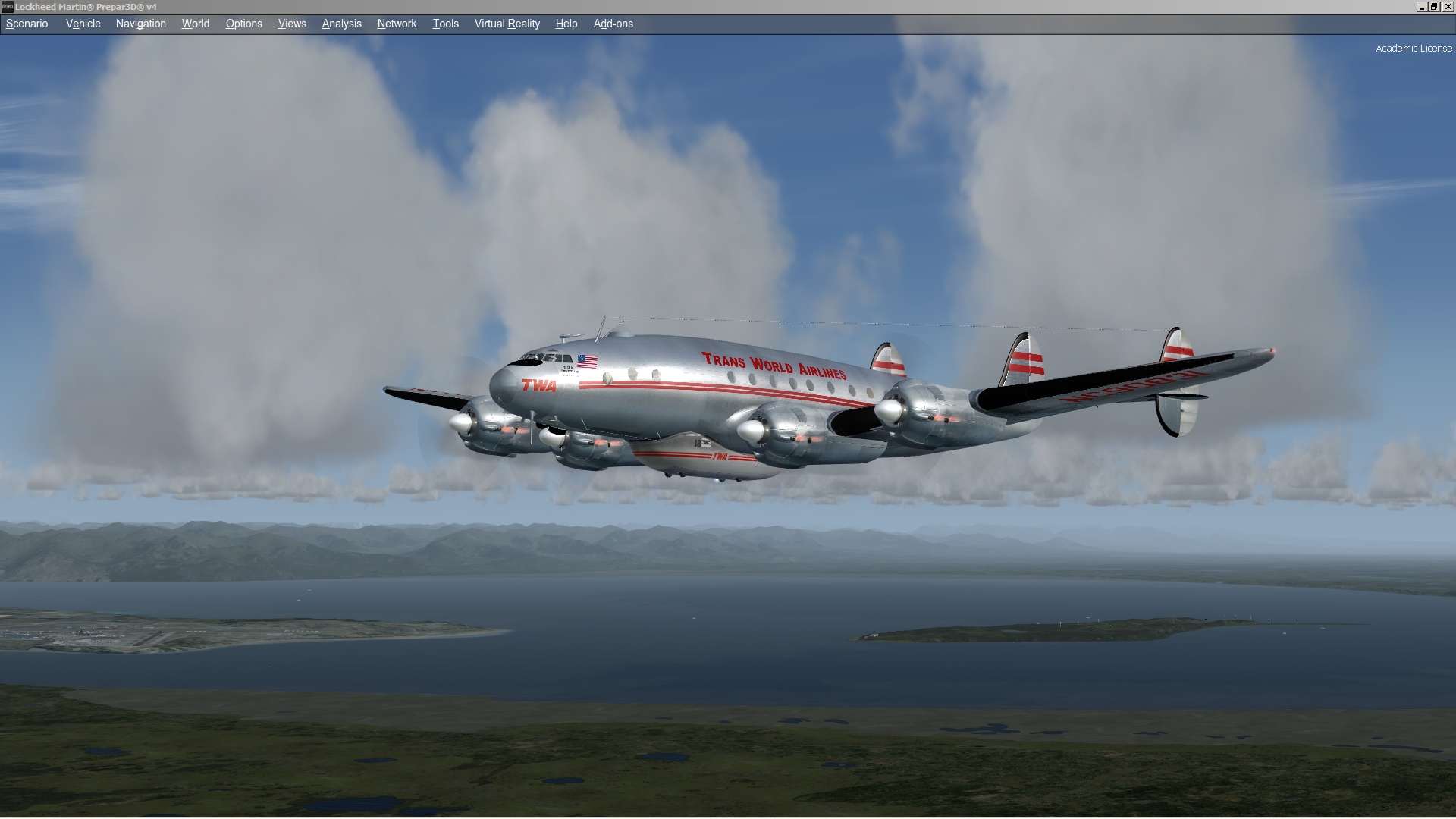This screenshot has height=819, width=1456.
Task: Open the Scenario menu
Action: [x=27, y=24]
